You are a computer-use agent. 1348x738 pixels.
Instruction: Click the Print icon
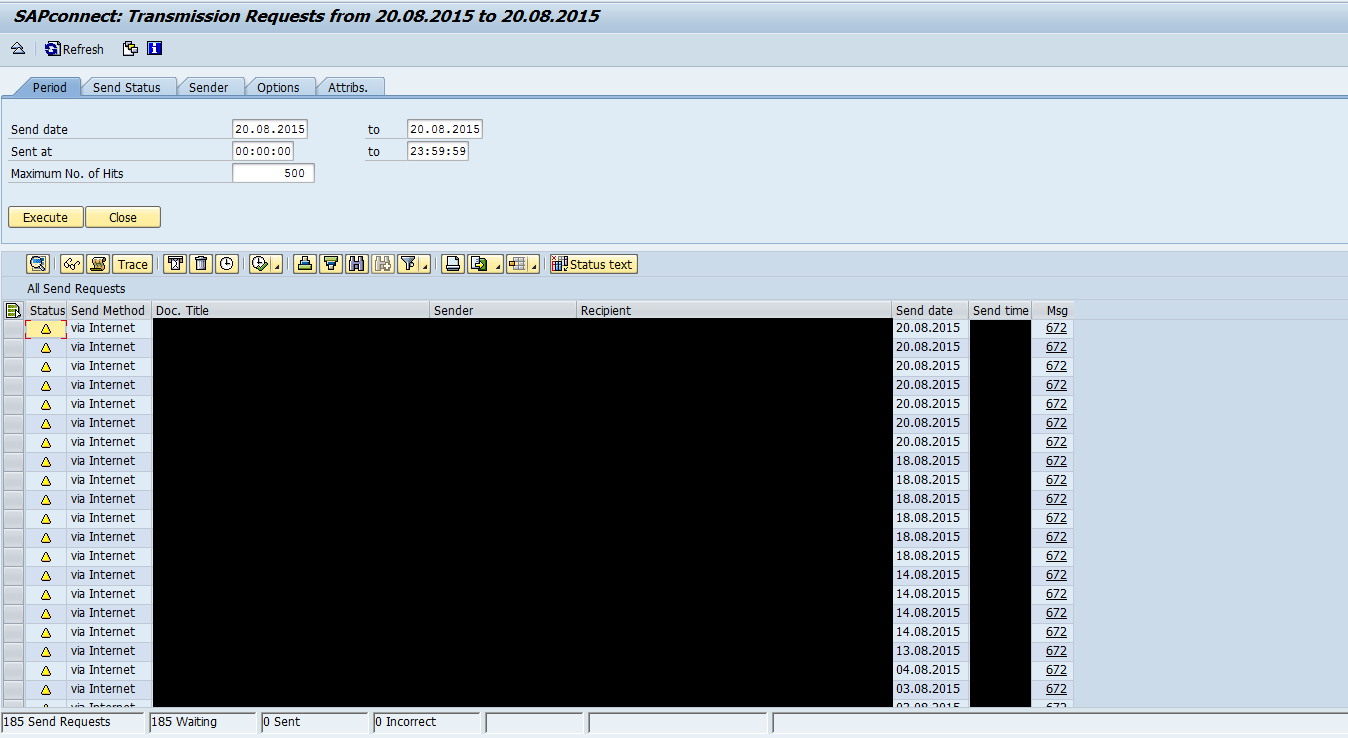pyautogui.click(x=453, y=264)
